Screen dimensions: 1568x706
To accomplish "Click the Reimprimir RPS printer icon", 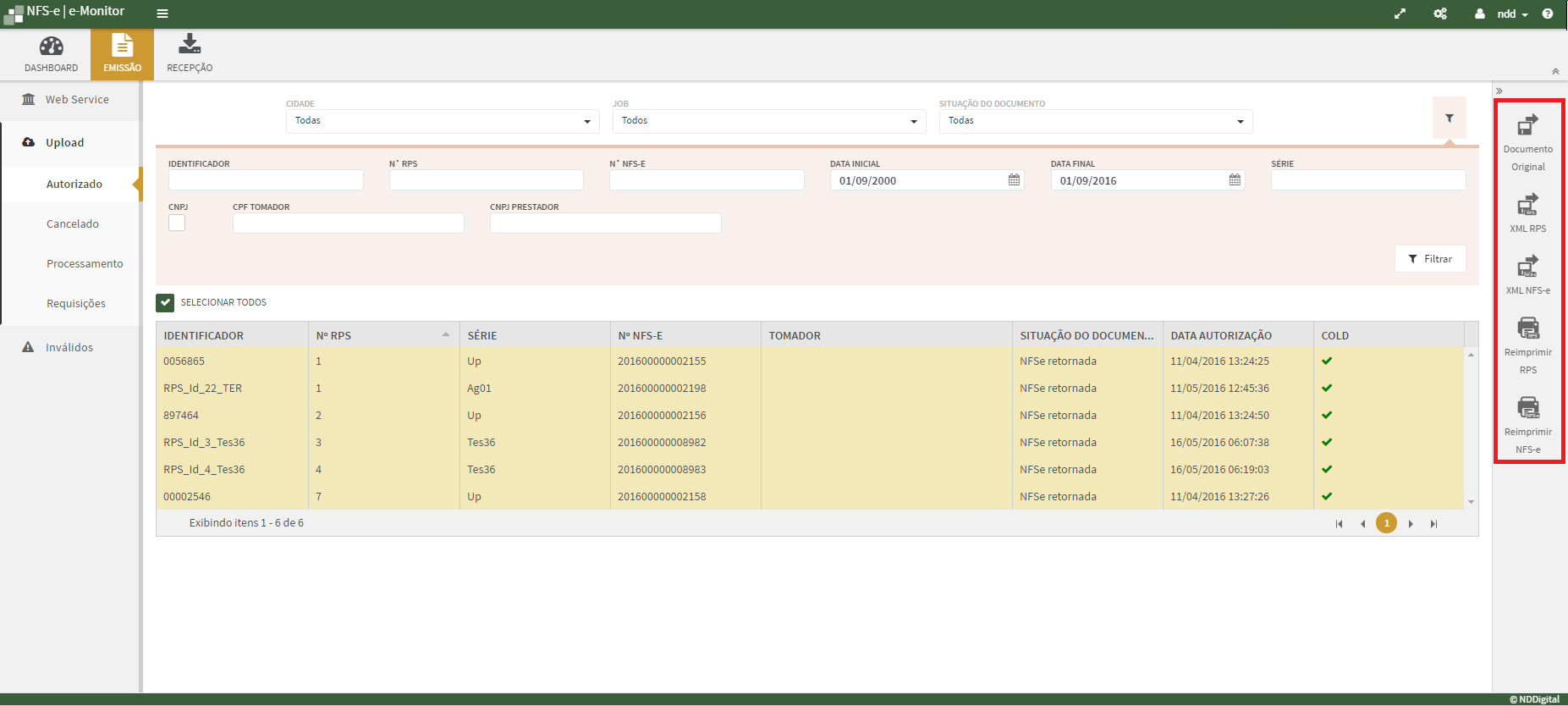I will click(1527, 328).
